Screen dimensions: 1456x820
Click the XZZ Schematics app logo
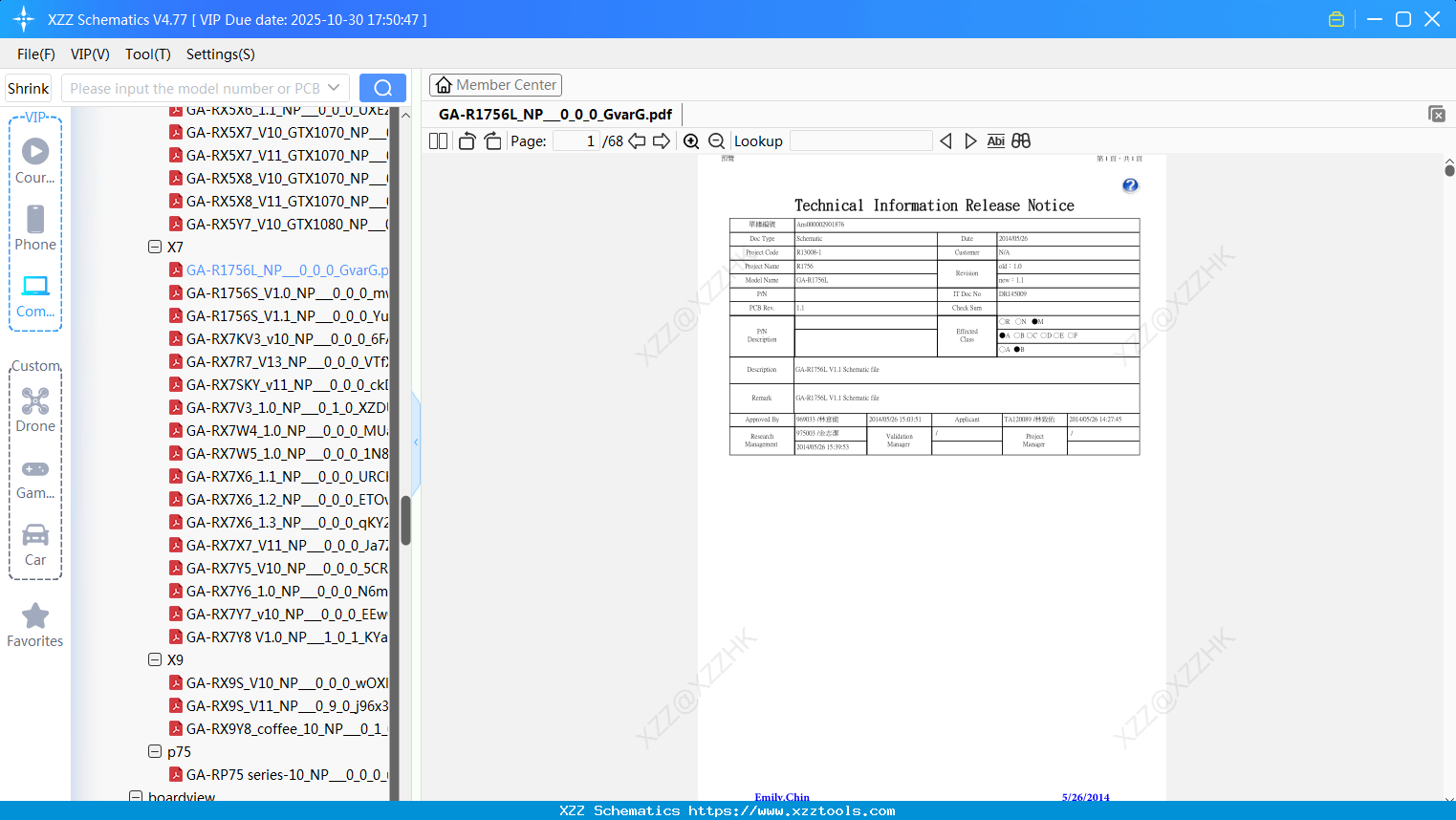pyautogui.click(x=24, y=19)
